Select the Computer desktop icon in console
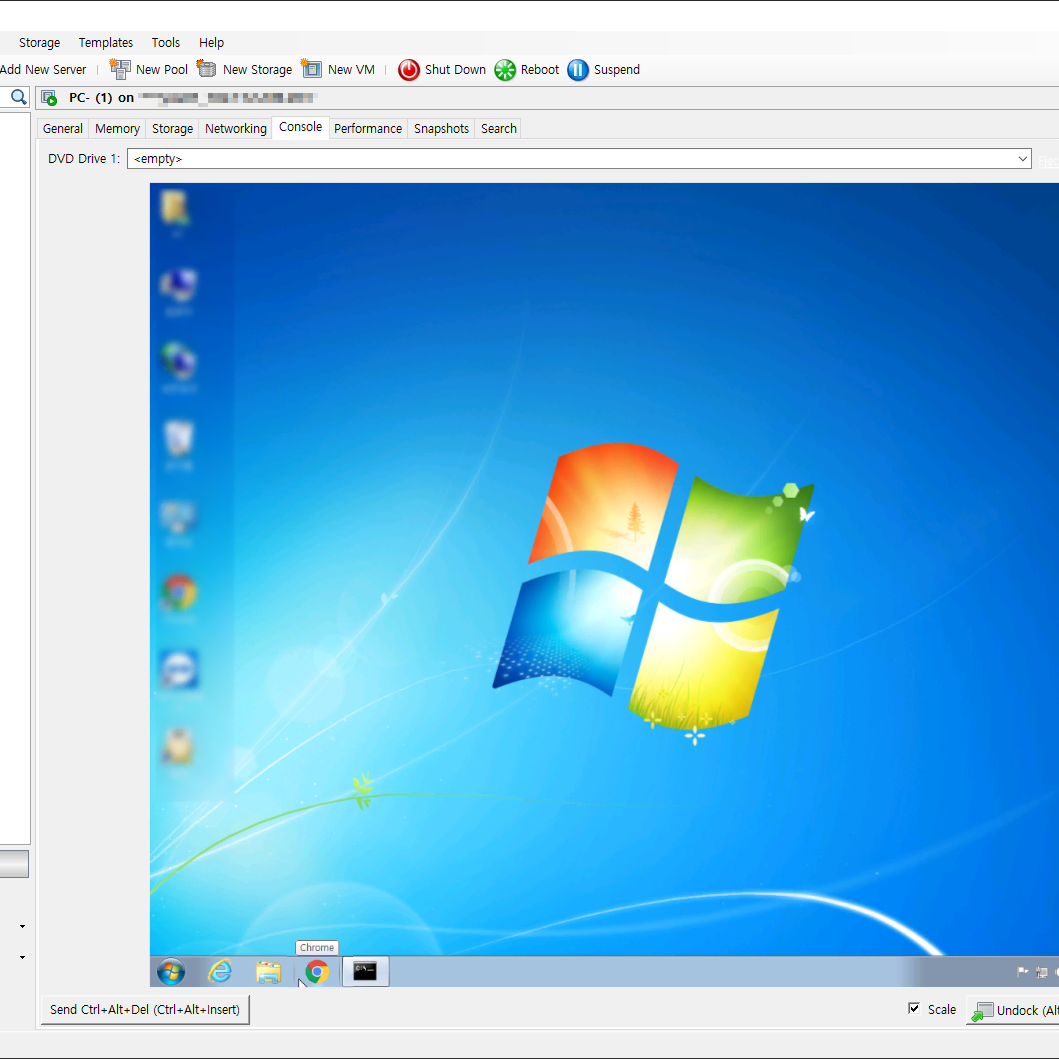The width and height of the screenshot is (1059, 1059). [x=178, y=290]
